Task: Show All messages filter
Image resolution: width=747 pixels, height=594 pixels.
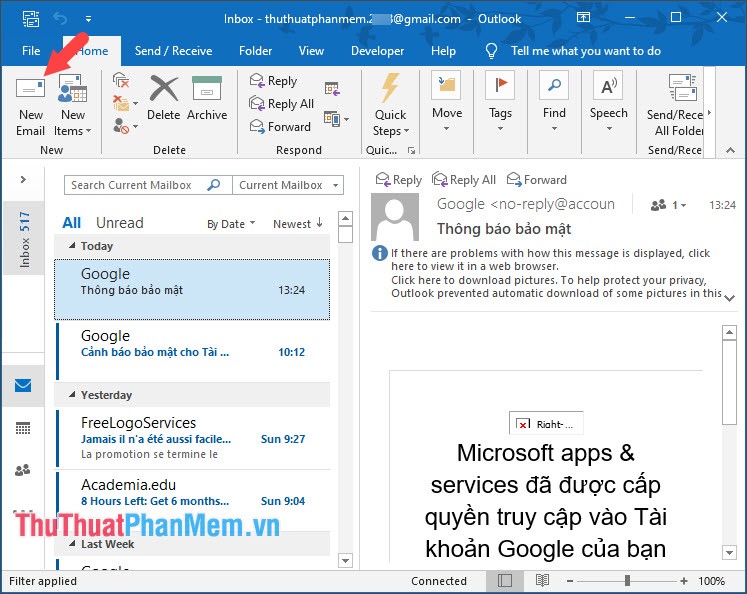Action: [71, 222]
